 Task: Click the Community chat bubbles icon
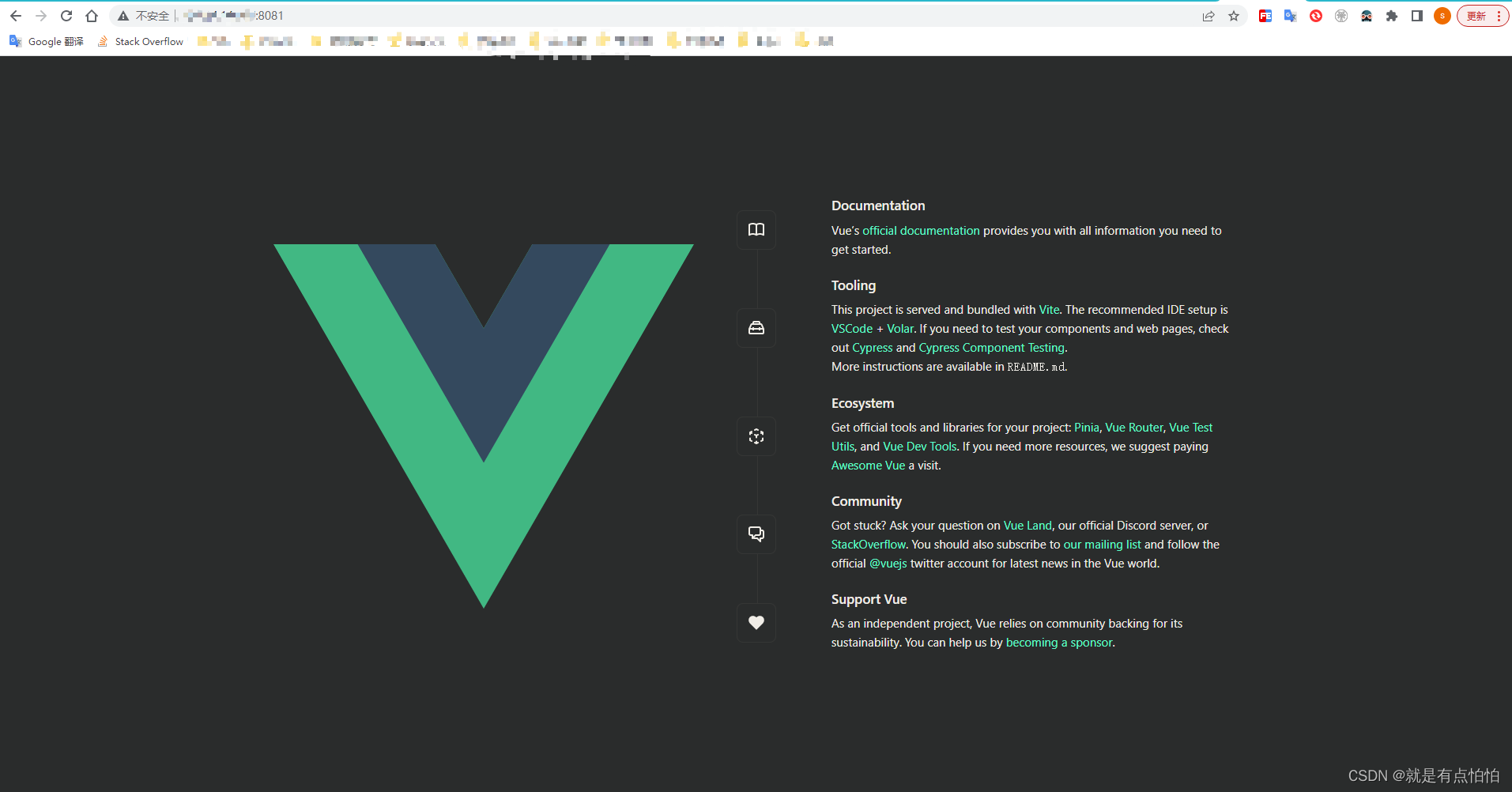[756, 534]
